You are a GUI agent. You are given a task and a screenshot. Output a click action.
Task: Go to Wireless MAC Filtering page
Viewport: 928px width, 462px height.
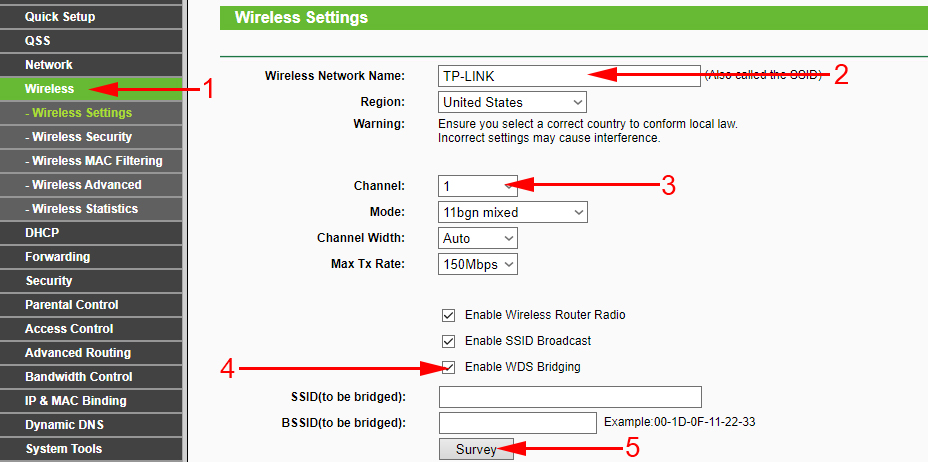[x=96, y=161]
